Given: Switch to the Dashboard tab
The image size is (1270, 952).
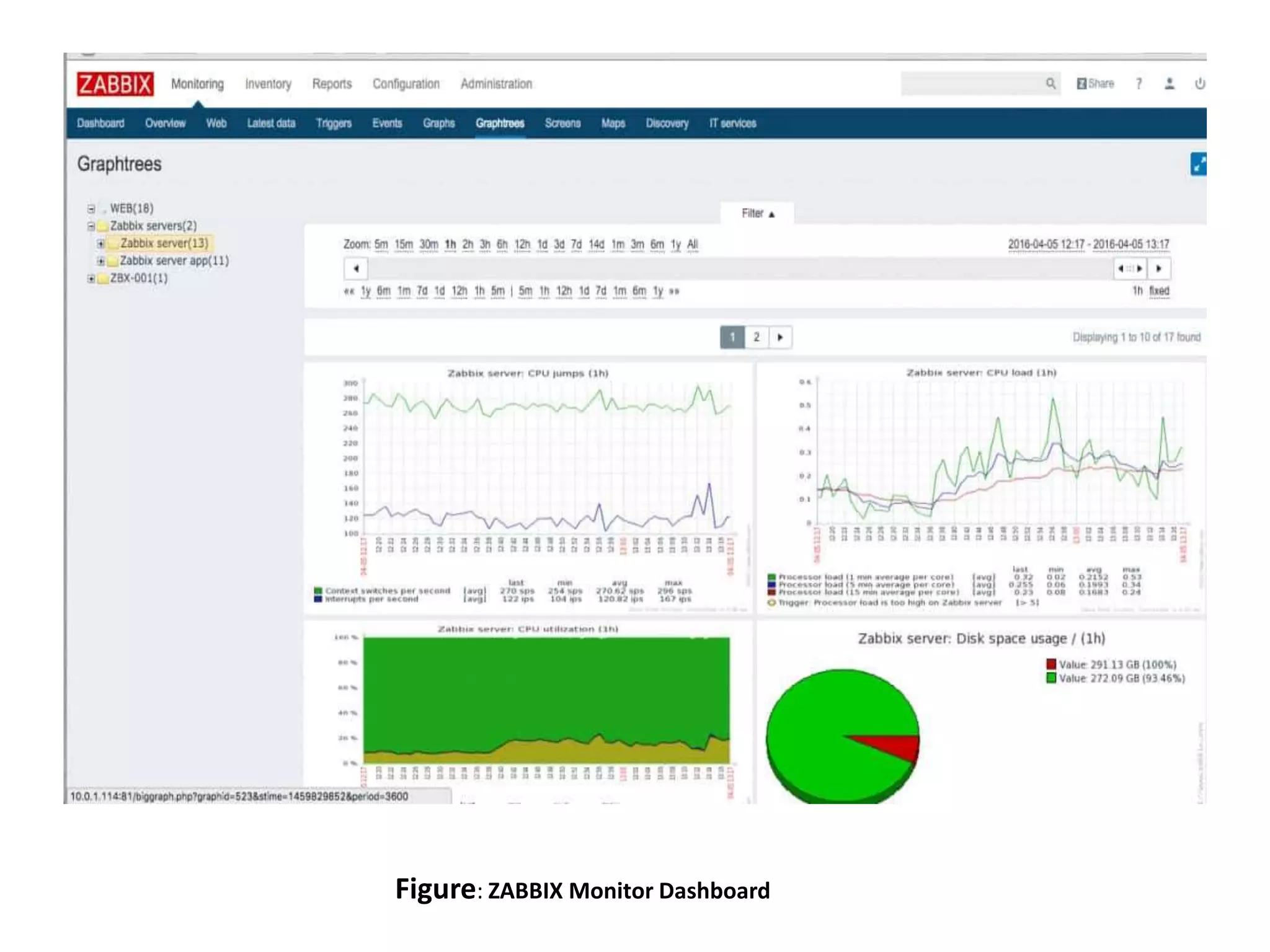Looking at the screenshot, I should point(100,123).
